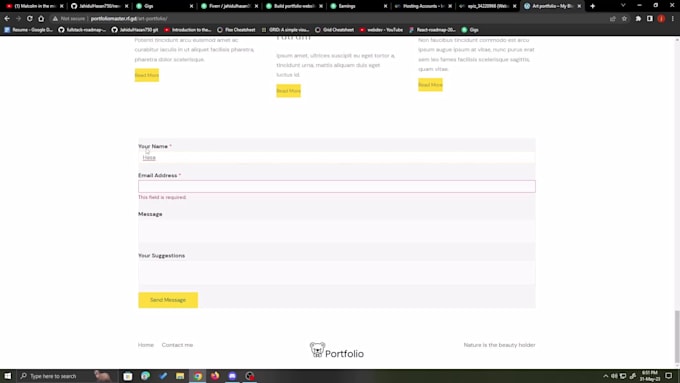
Task: Open the Gigs bookmark
Action: pyautogui.click(x=470, y=30)
